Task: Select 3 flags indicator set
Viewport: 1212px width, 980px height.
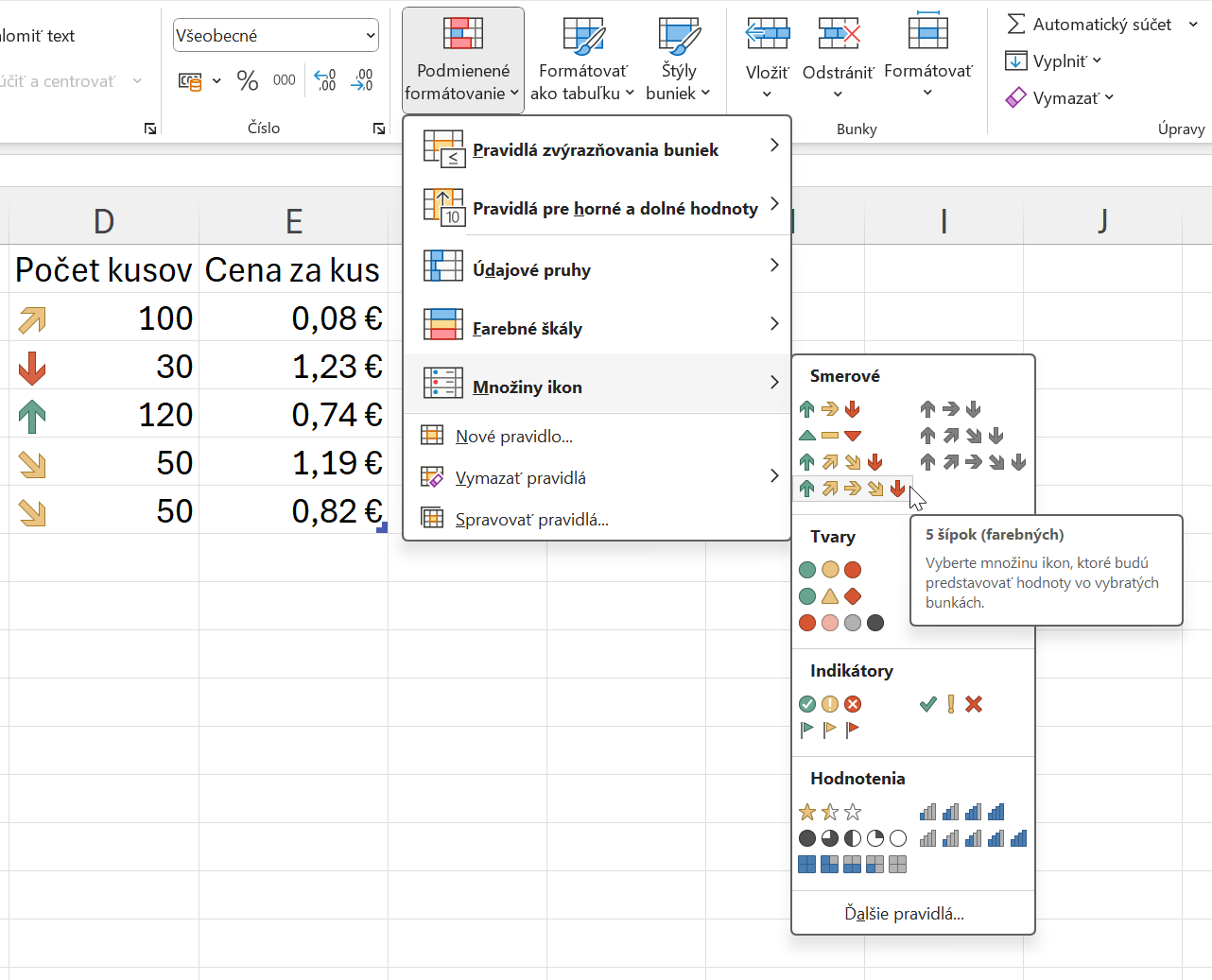Action: (x=829, y=729)
